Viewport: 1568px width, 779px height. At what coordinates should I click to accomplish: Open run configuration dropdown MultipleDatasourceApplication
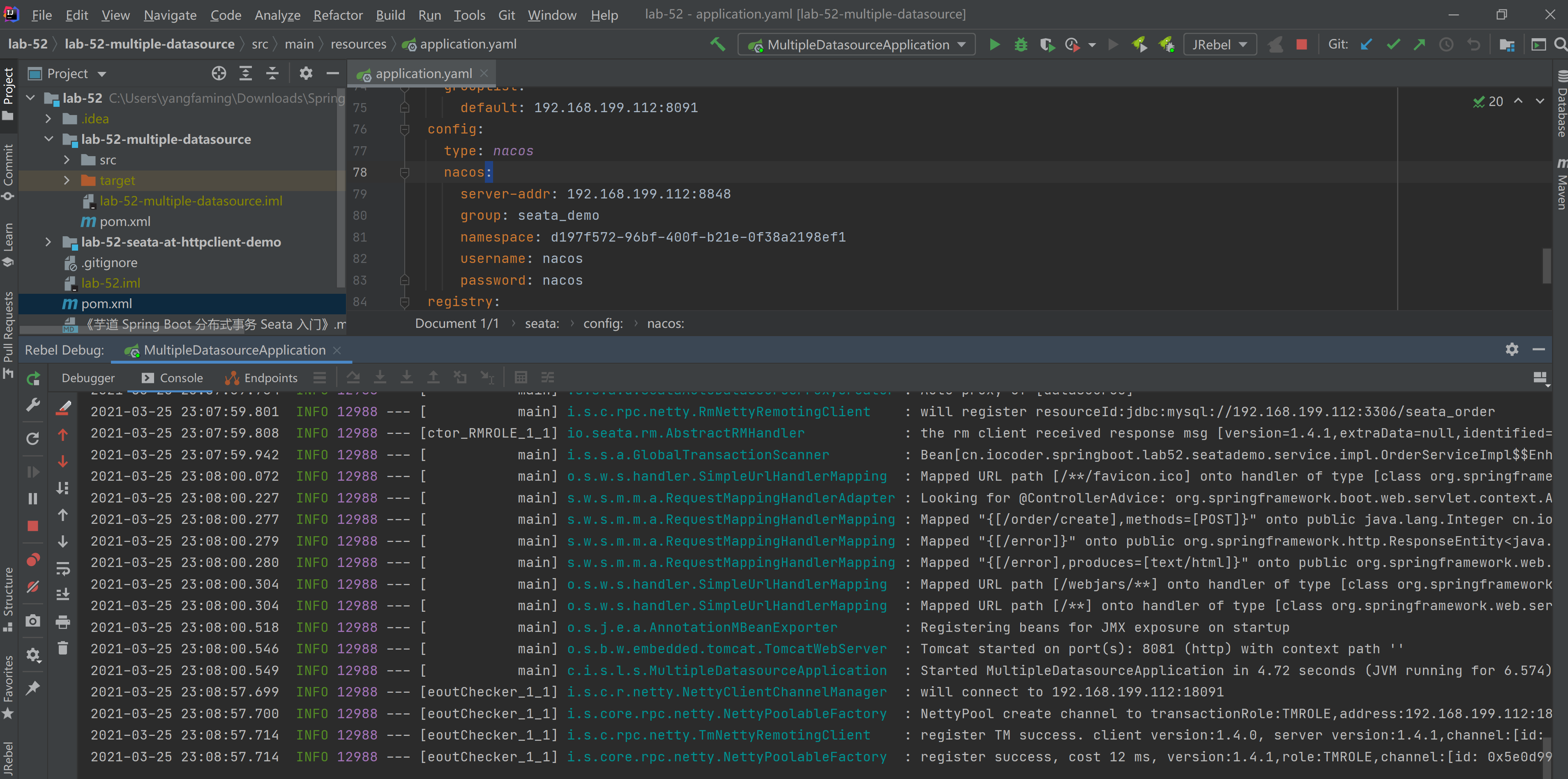point(857,44)
